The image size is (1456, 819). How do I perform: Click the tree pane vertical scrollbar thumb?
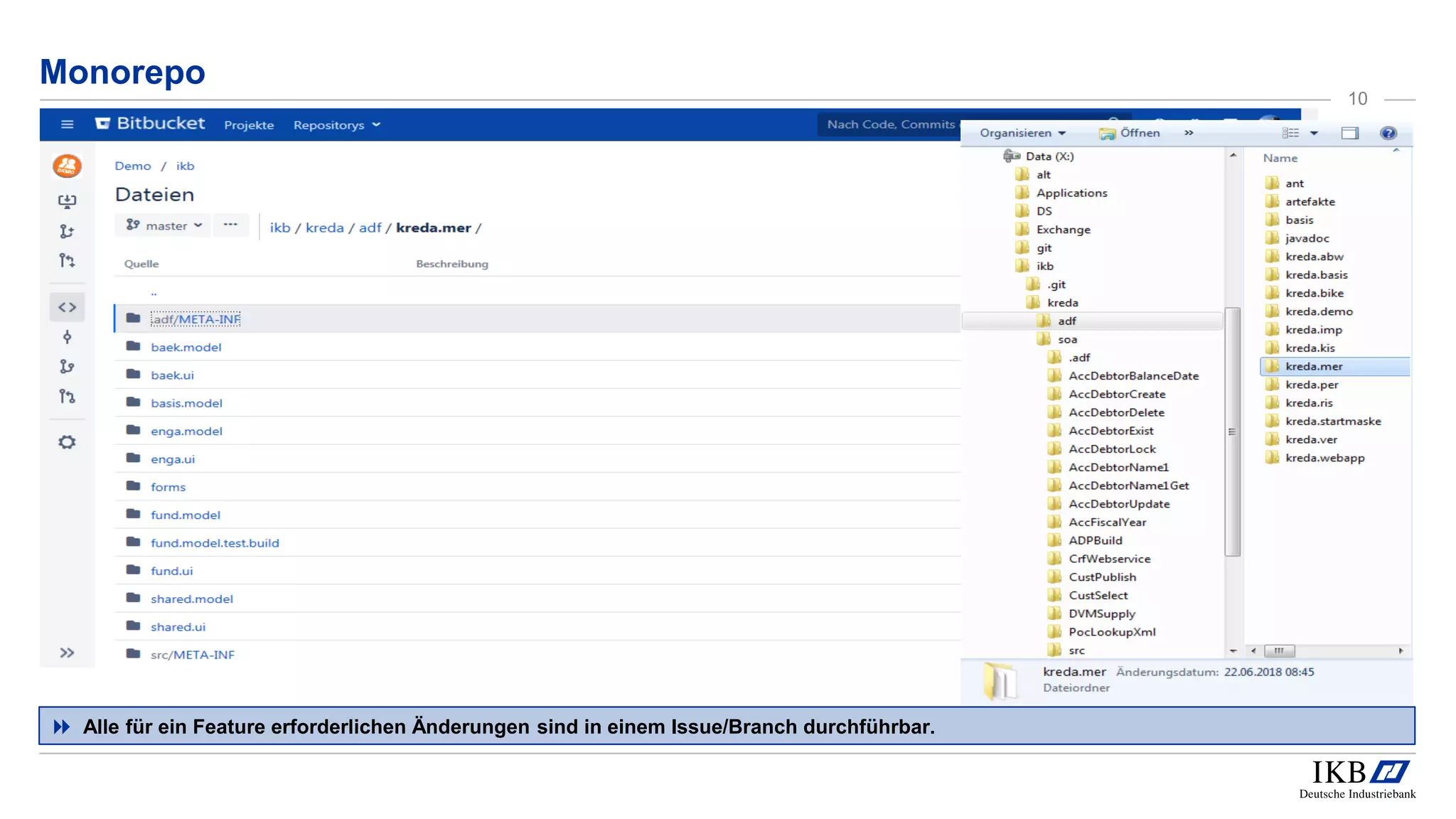pos(1233,432)
